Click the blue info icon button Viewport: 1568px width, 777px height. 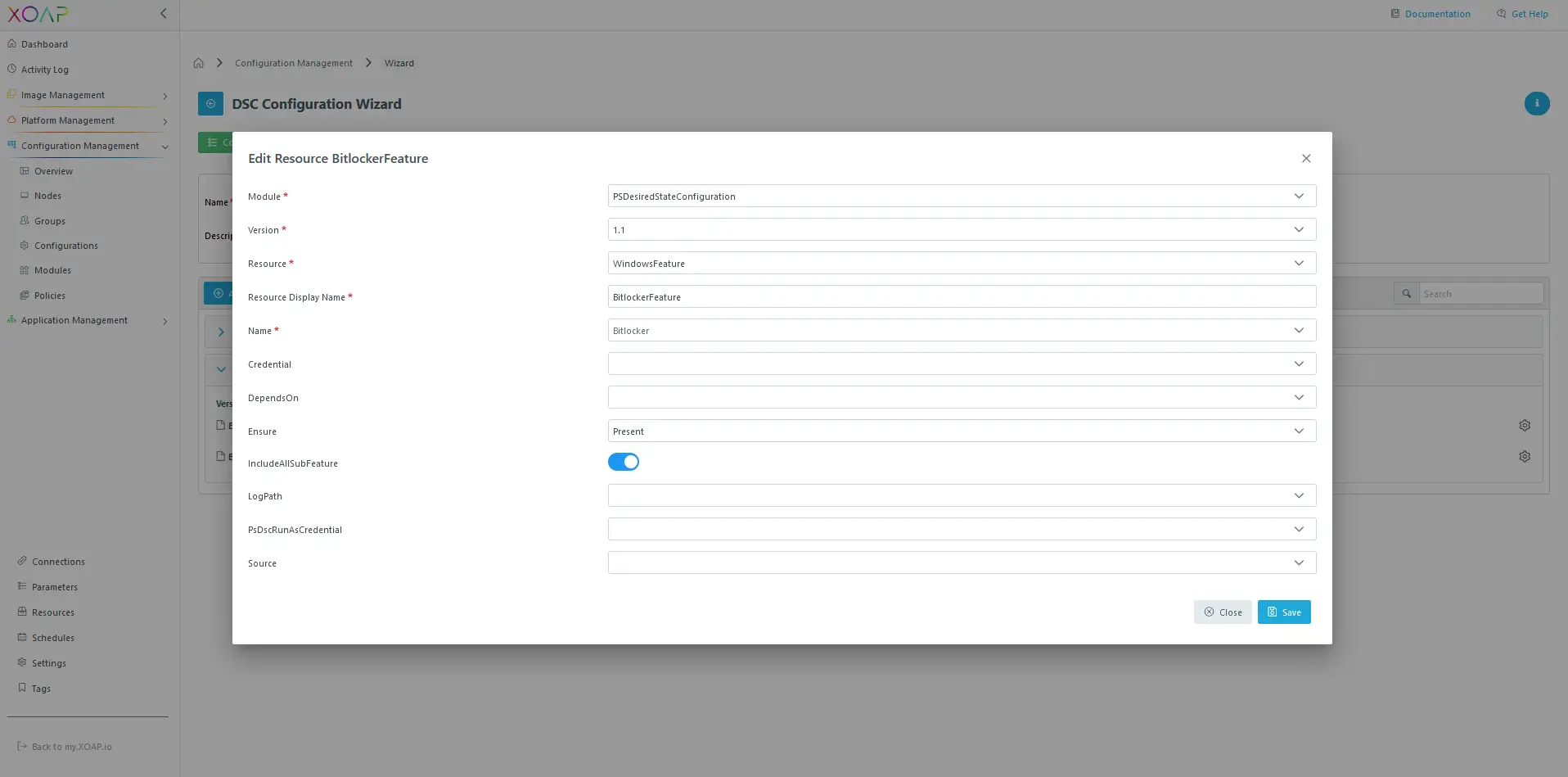pyautogui.click(x=1537, y=103)
